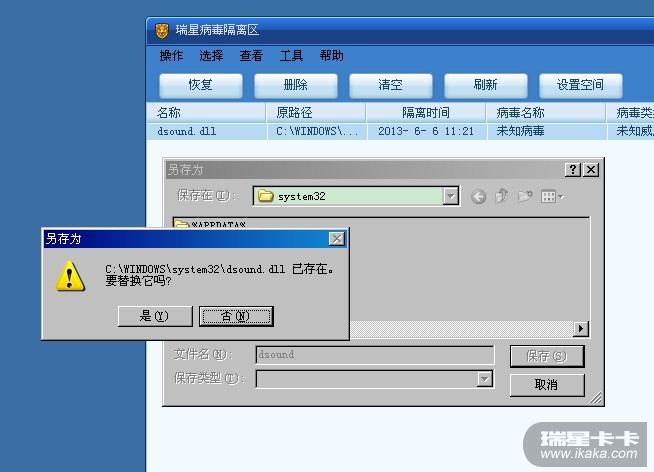Viewport: 654px width, 472px height.
Task: Select the dsound.dll quarantine entry
Action: pos(187,131)
